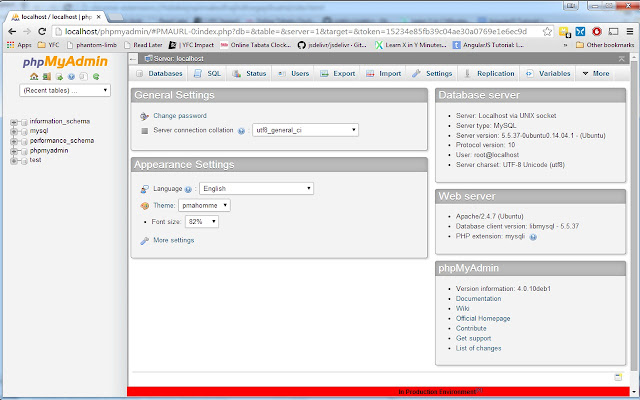The image size is (640, 400).
Task: Click the Server: localhost breadcrumb
Action: [178, 59]
